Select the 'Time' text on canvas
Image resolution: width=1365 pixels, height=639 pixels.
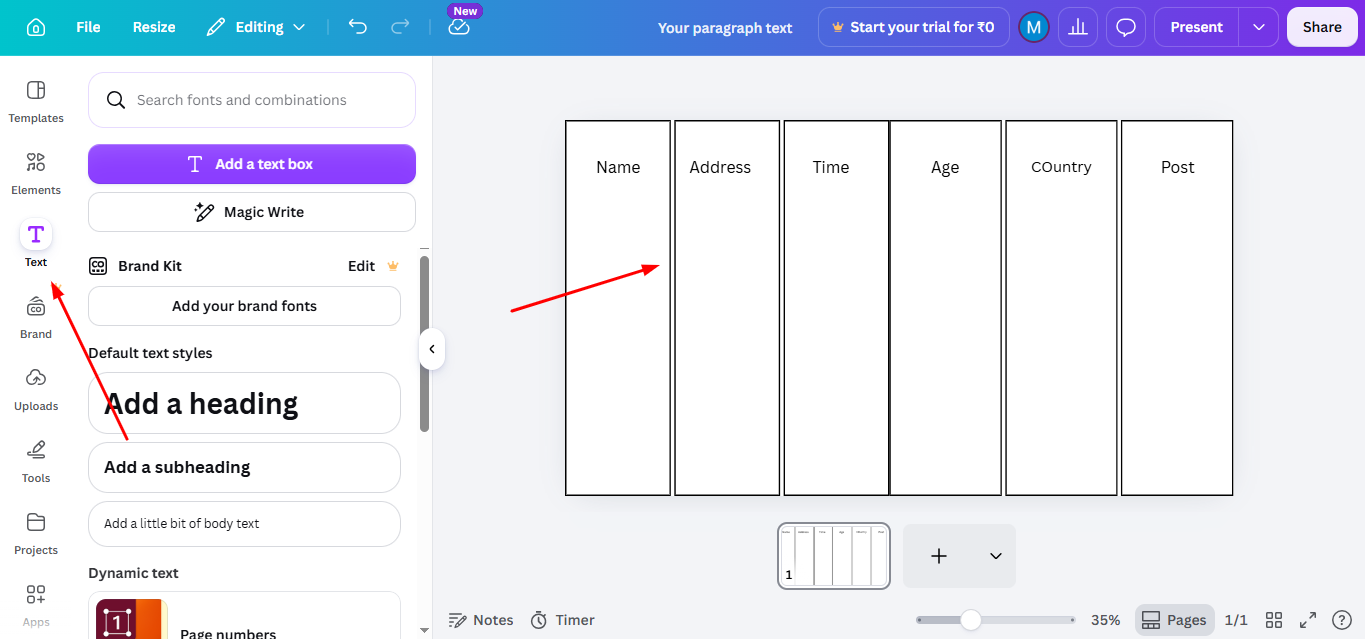click(831, 167)
